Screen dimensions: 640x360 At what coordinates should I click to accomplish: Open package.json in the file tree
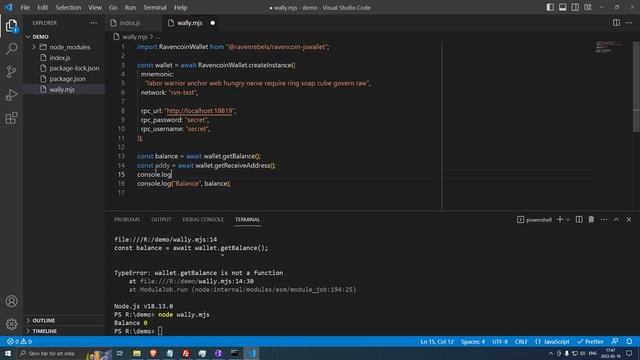tap(64, 79)
